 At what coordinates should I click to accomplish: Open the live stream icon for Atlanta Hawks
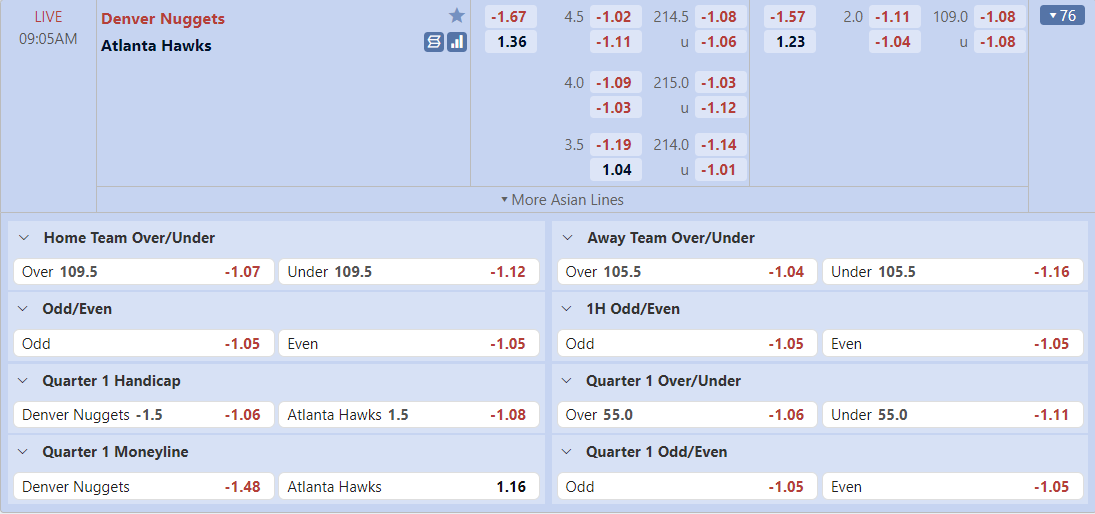[434, 43]
